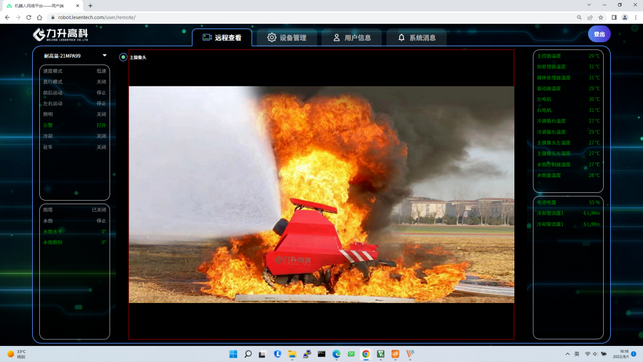Click the person icon on 用户信息 tab
643x362 pixels.
[x=336, y=37]
